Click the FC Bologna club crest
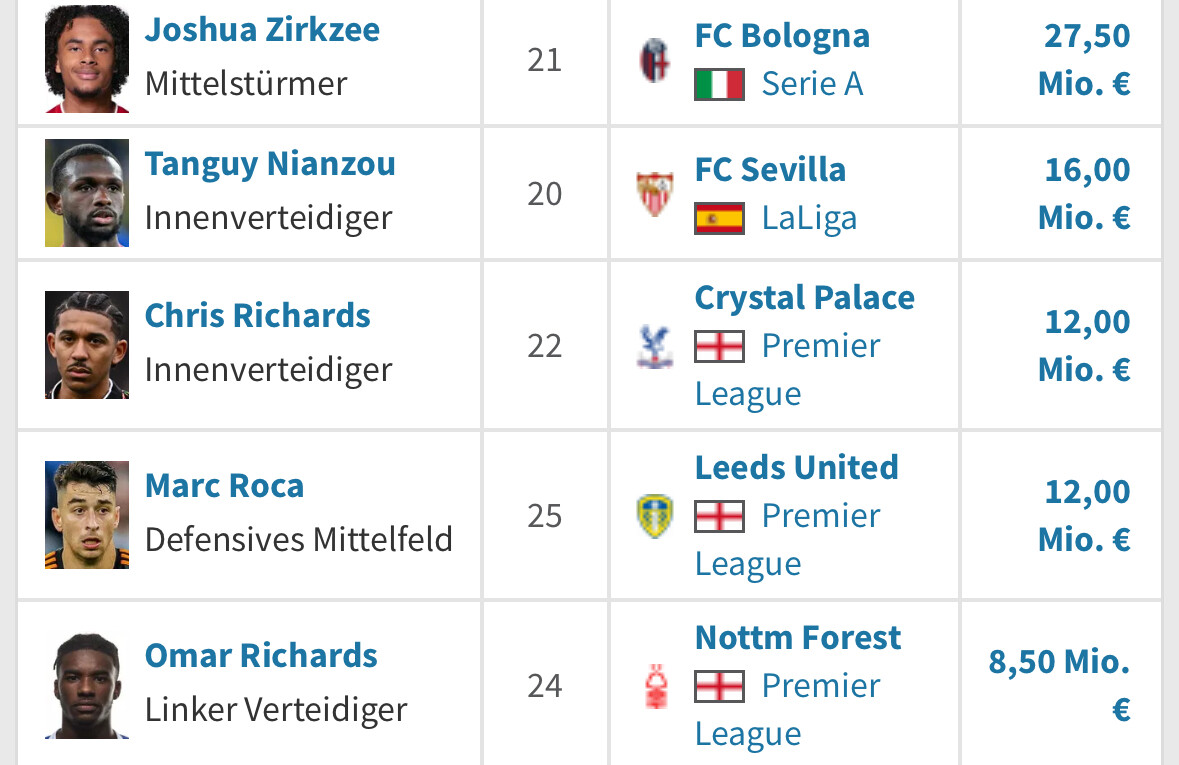Image resolution: width=1179 pixels, height=765 pixels. [x=655, y=60]
